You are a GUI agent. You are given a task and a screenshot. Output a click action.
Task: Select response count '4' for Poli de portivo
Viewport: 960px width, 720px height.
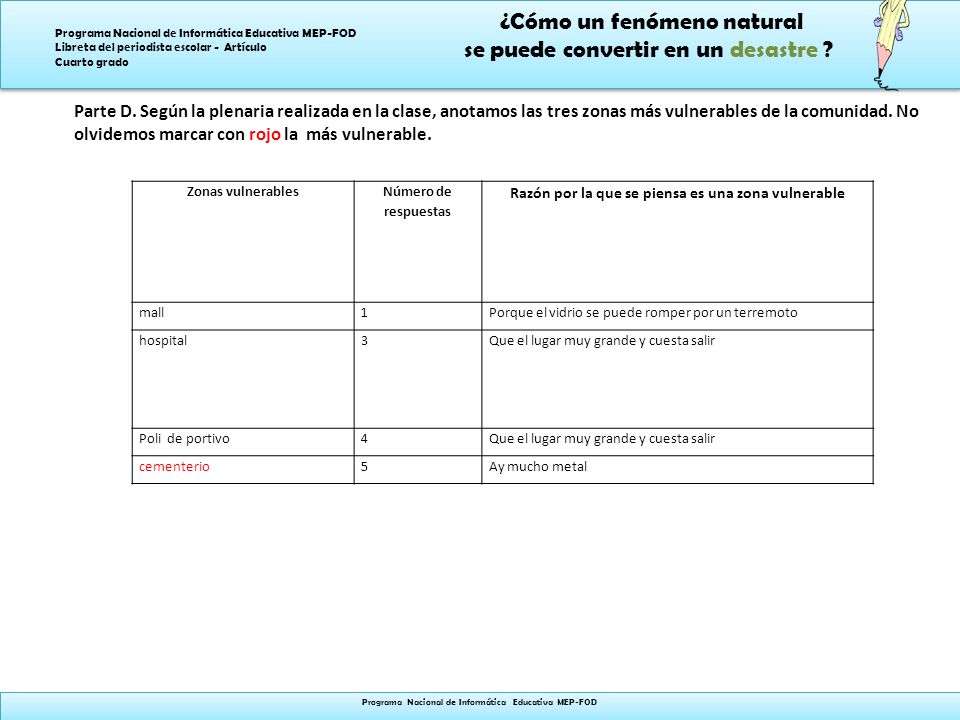click(418, 442)
